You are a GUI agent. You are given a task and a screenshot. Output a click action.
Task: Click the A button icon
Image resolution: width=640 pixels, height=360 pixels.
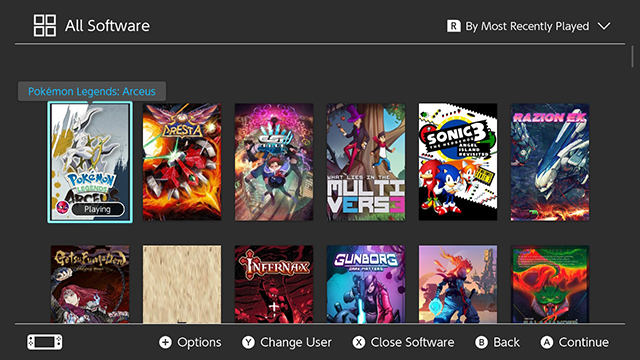(x=547, y=342)
